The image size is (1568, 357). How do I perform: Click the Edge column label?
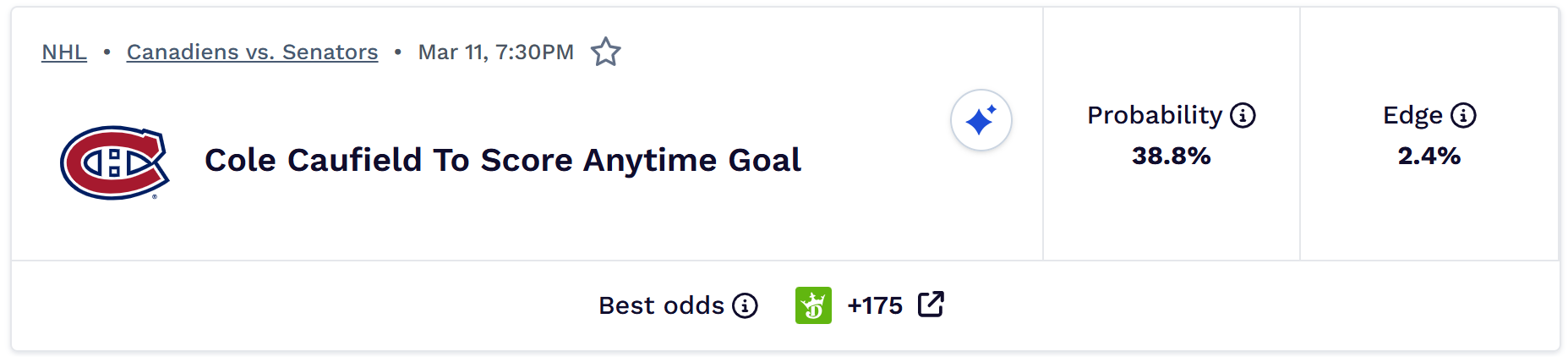pos(1412,115)
